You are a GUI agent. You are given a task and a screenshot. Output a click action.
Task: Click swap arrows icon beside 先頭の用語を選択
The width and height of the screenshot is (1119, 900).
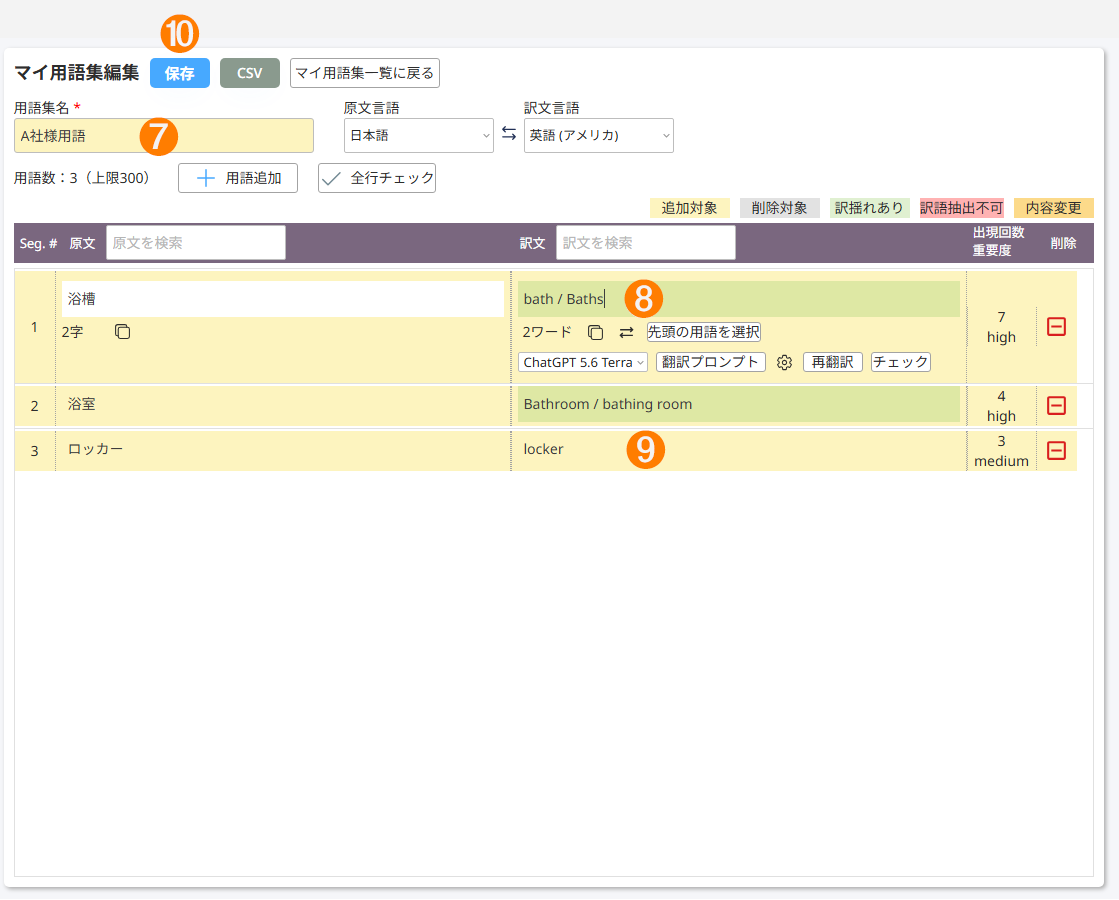pyautogui.click(x=627, y=333)
